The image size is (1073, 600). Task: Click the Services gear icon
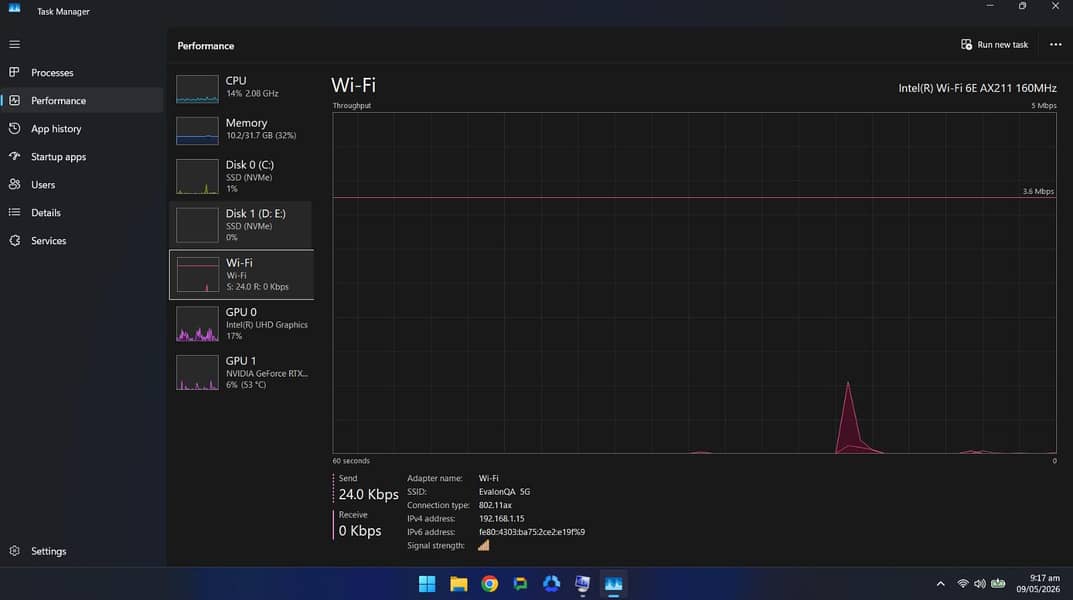[x=14, y=240]
